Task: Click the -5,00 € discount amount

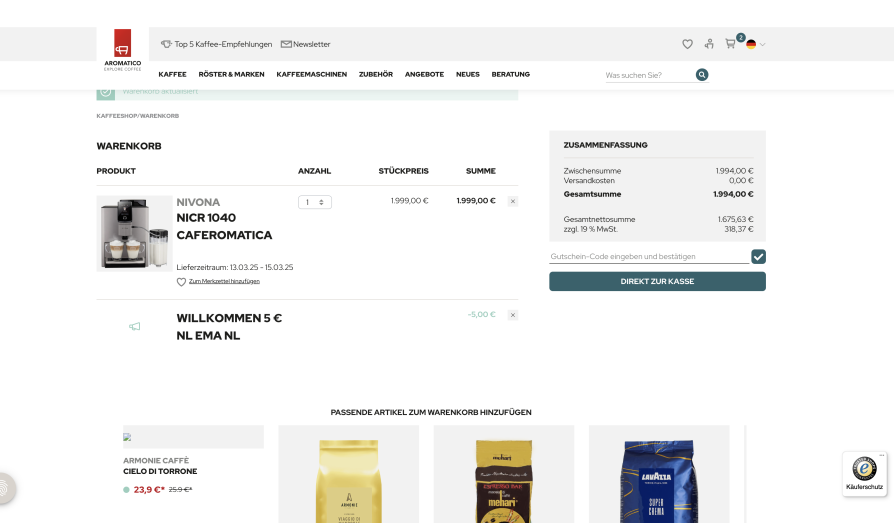Action: tap(481, 314)
